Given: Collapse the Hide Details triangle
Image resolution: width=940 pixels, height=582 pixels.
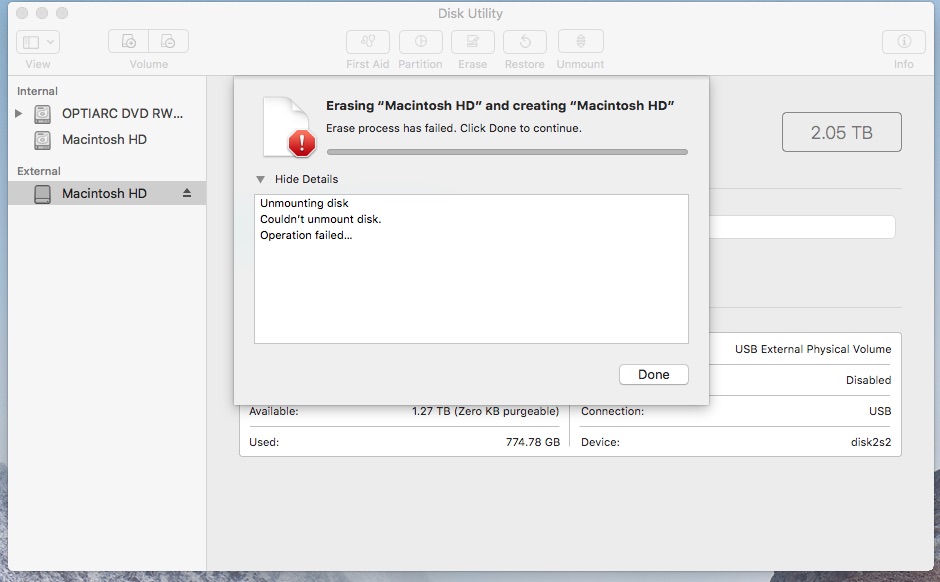Looking at the screenshot, I should click(261, 180).
